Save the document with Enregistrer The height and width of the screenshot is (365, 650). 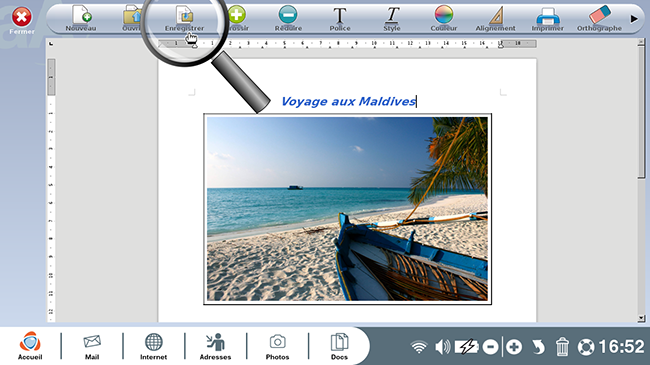click(184, 19)
